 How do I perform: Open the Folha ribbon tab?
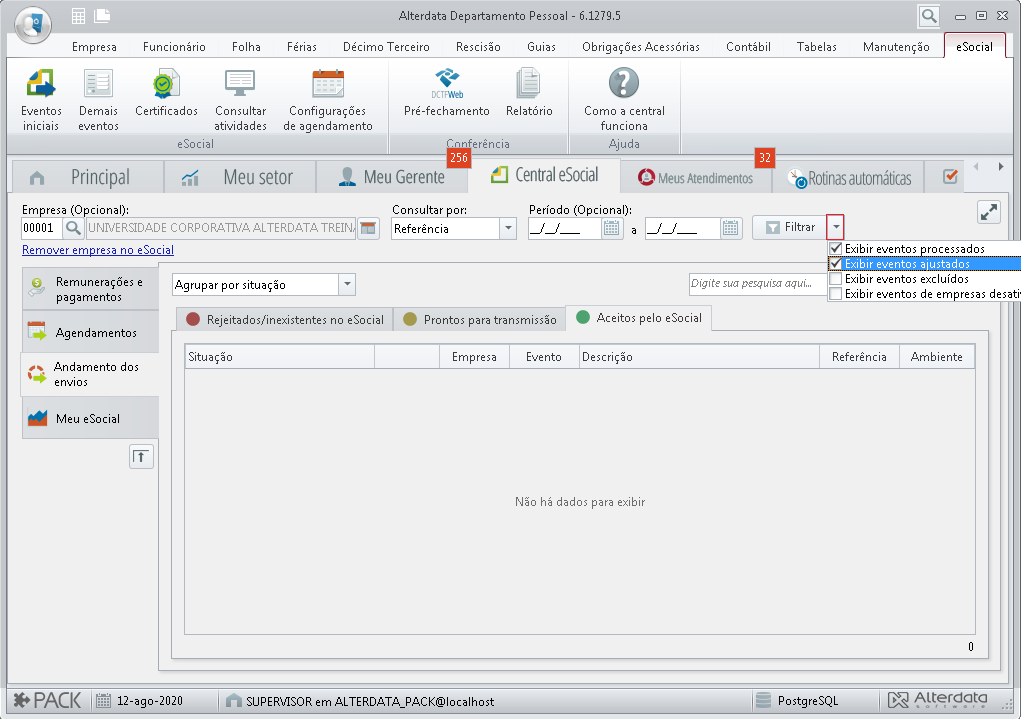coord(246,47)
